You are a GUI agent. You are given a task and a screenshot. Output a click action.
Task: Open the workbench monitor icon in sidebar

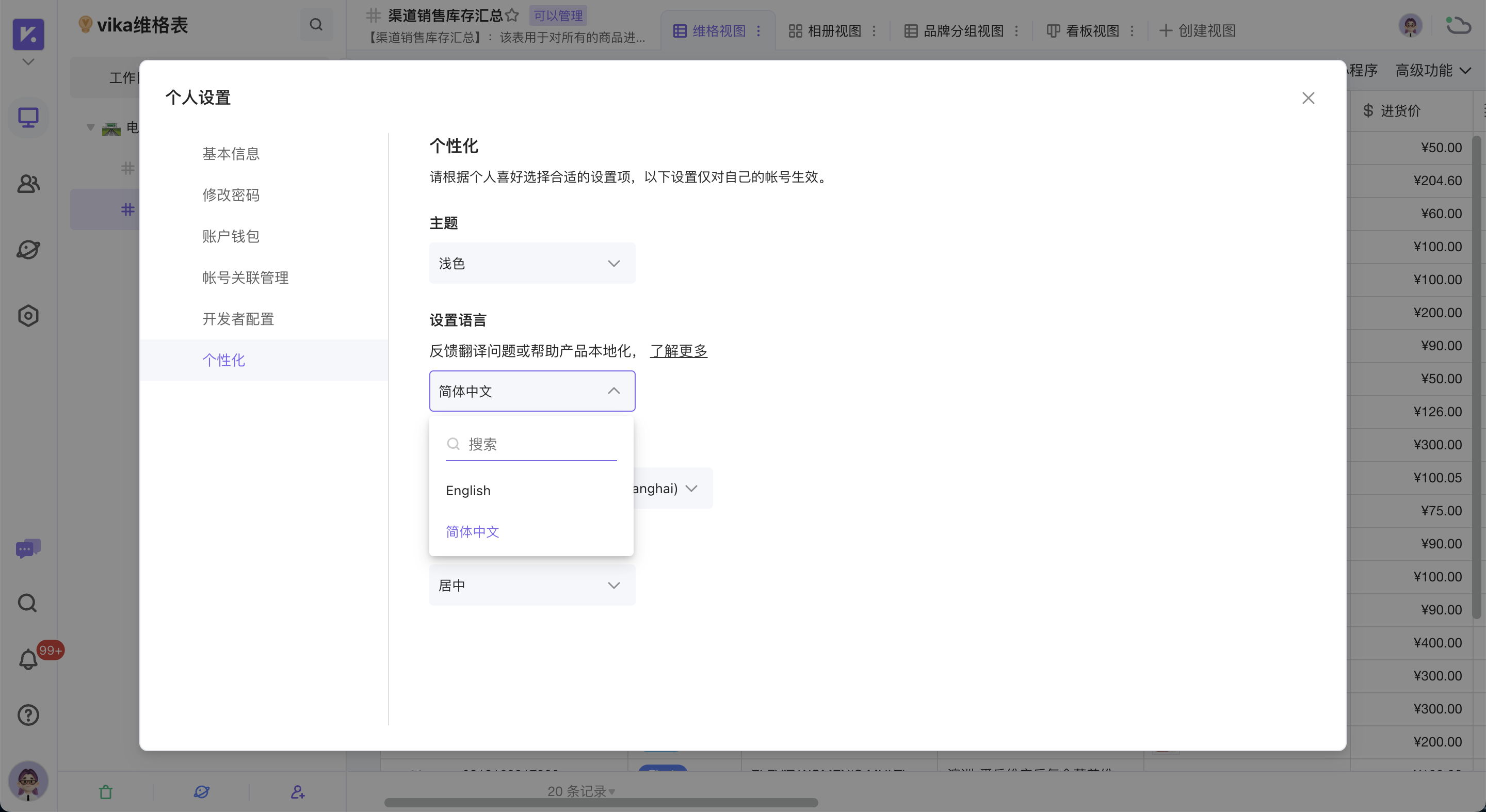[27, 118]
